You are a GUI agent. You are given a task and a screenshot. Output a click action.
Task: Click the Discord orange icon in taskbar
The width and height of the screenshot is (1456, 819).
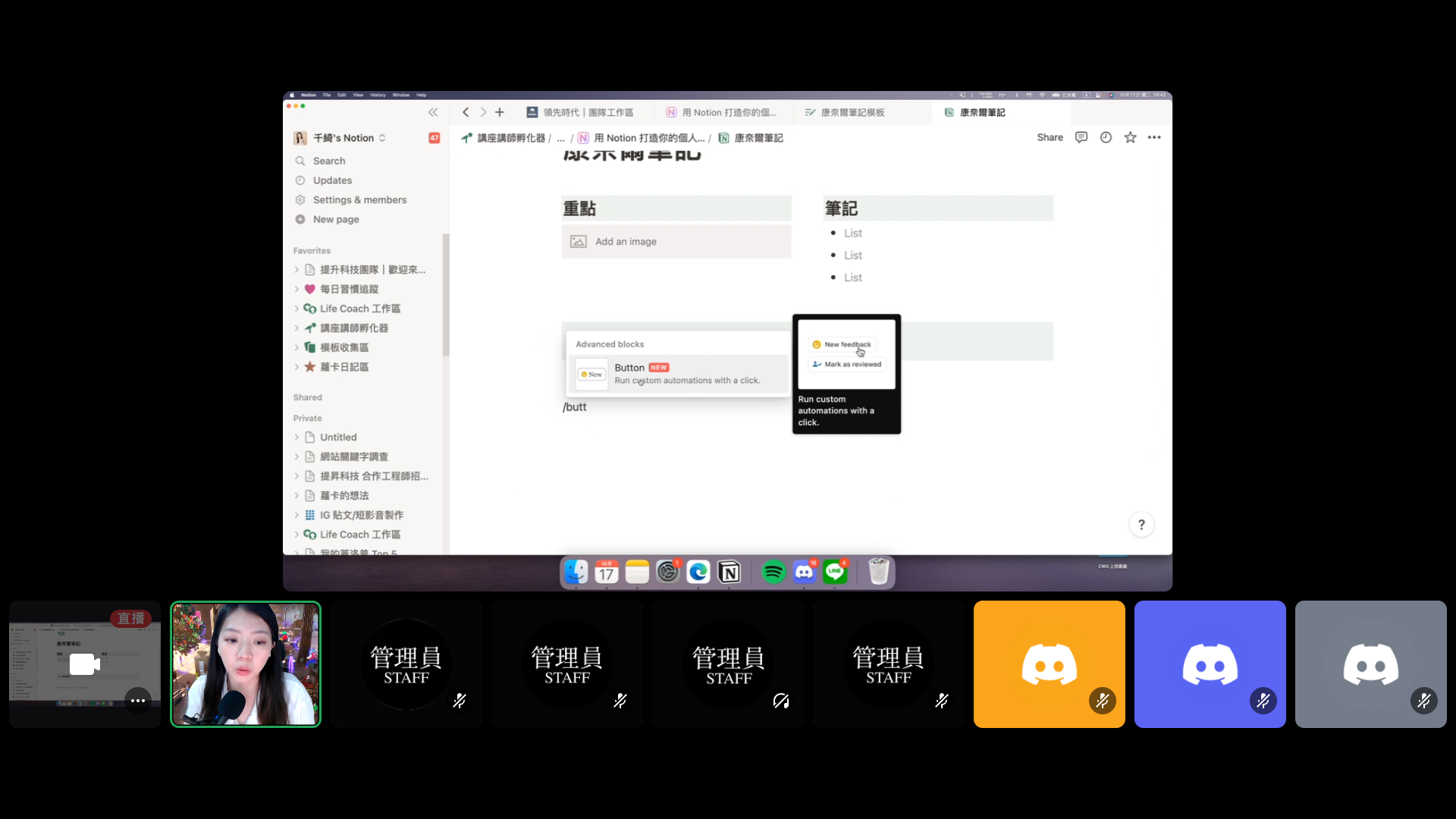(x=1049, y=664)
